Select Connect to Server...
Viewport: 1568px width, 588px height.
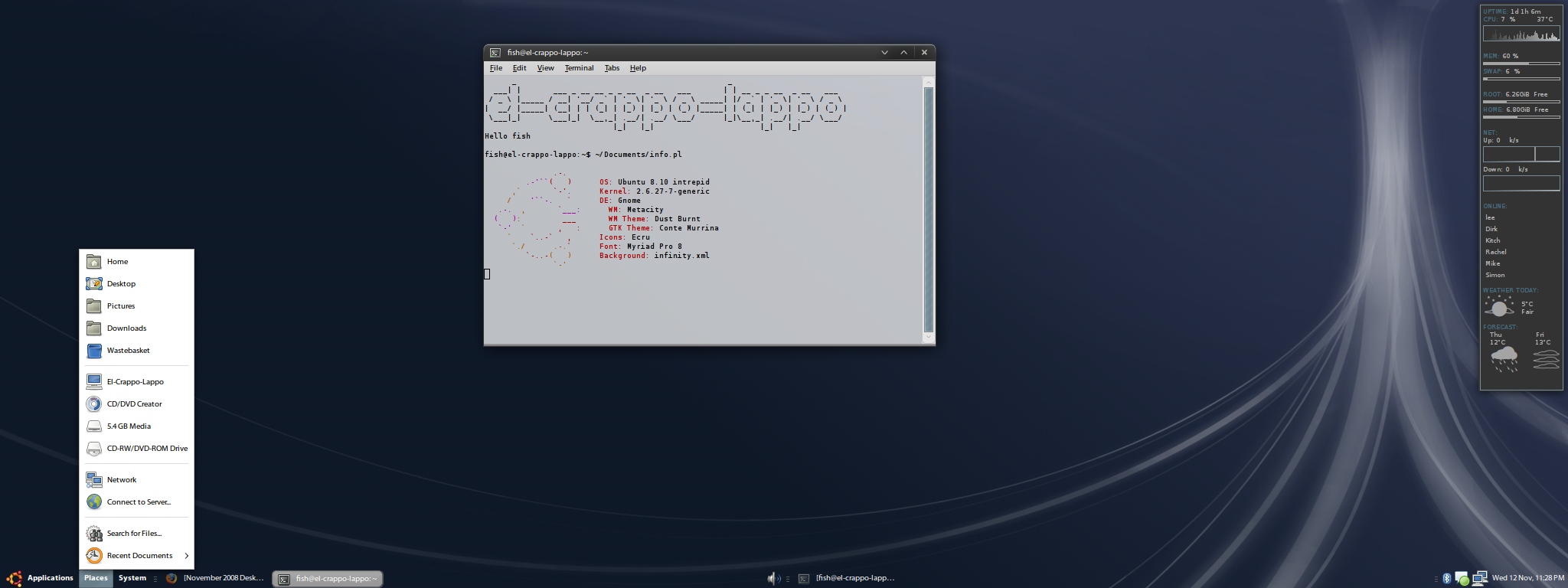(x=139, y=502)
